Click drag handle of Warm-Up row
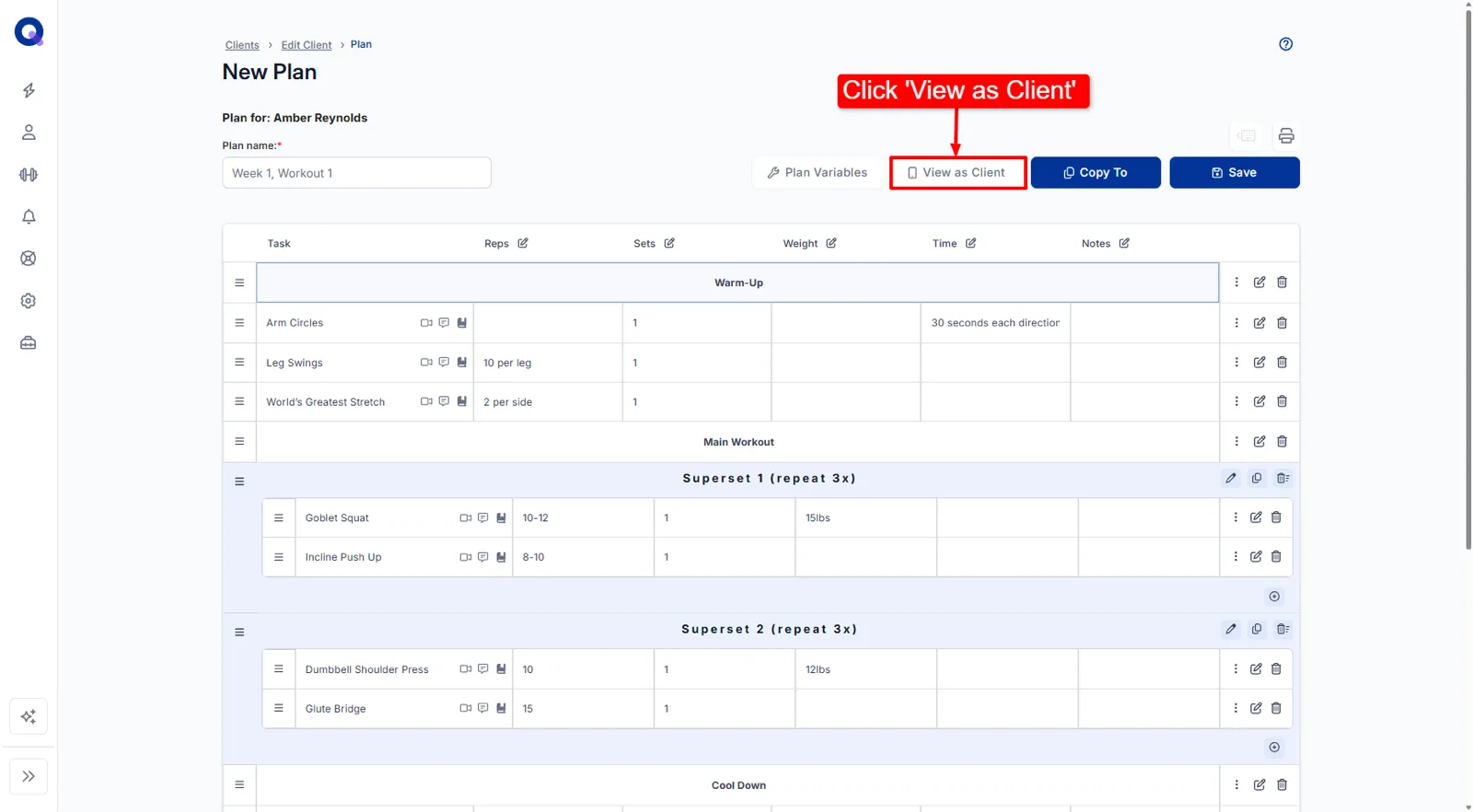 [239, 283]
